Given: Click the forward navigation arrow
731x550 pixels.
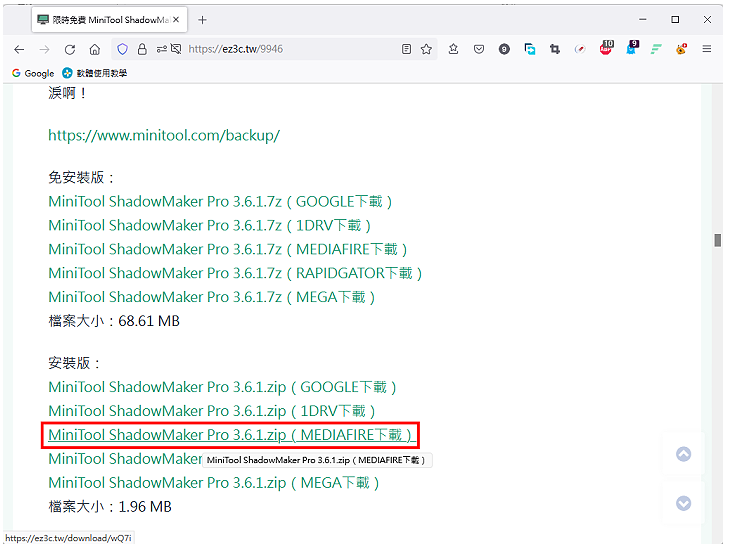Looking at the screenshot, I should (44, 49).
